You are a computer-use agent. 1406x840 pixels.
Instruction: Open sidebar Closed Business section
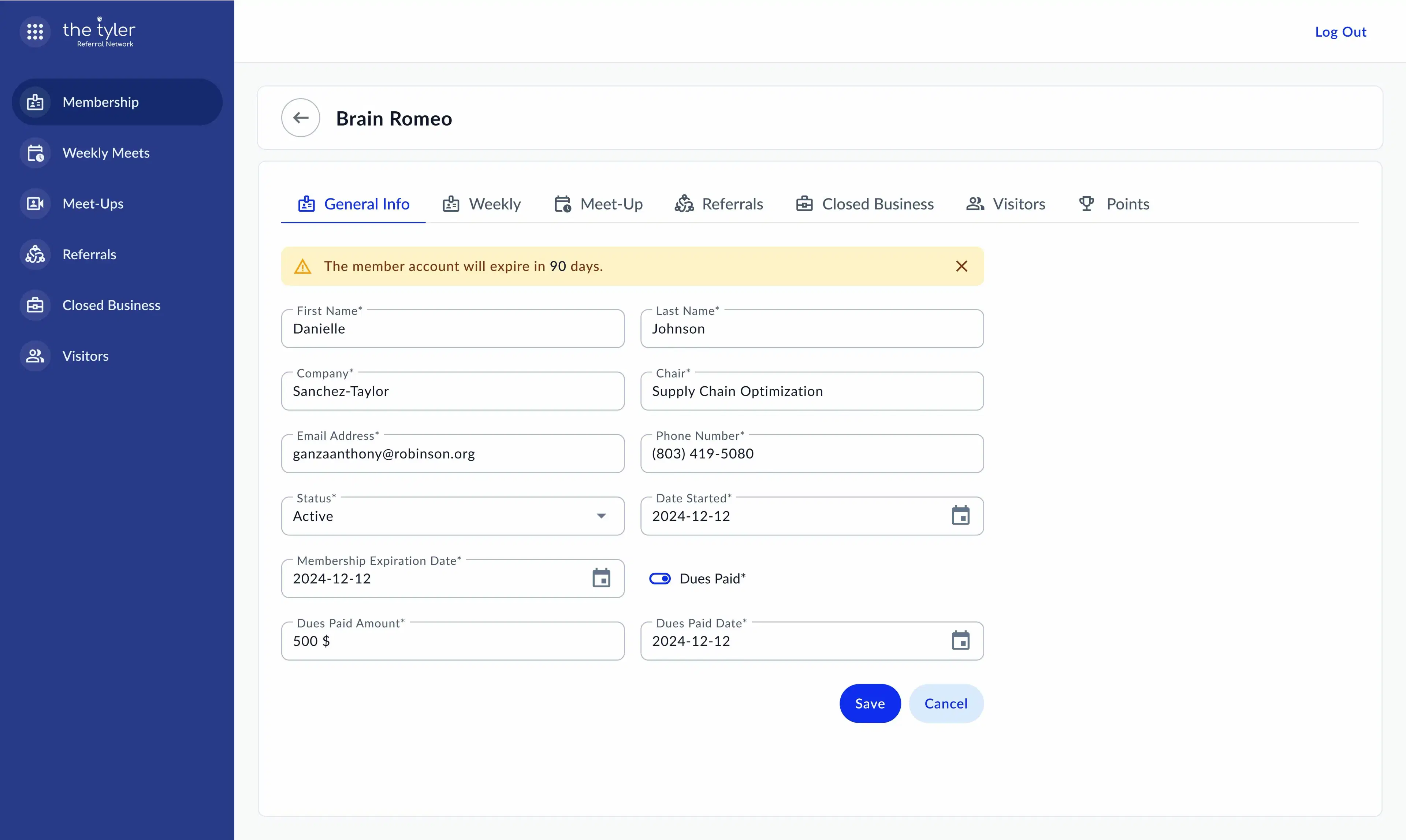pos(111,305)
